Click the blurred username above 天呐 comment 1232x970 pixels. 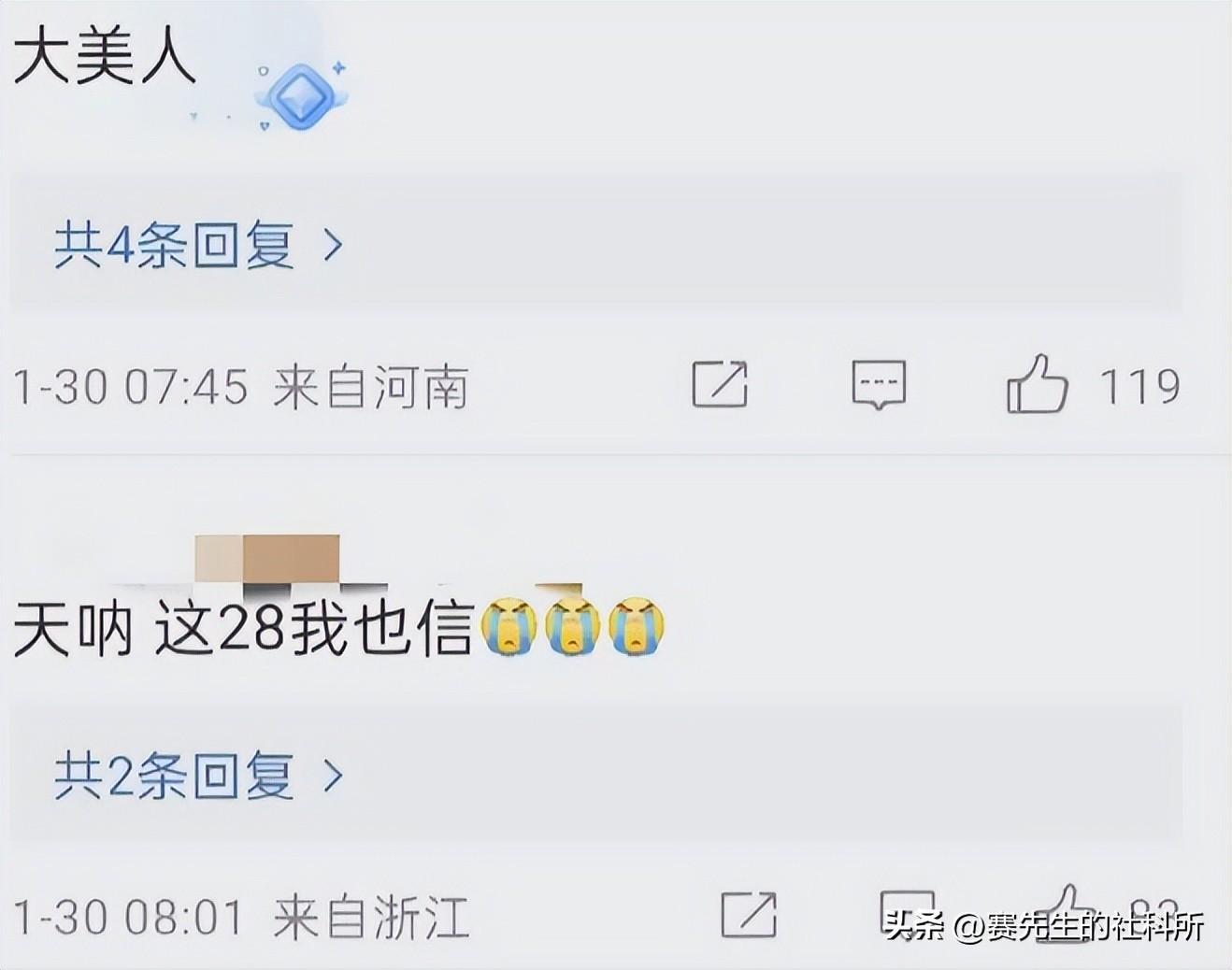(x=266, y=562)
